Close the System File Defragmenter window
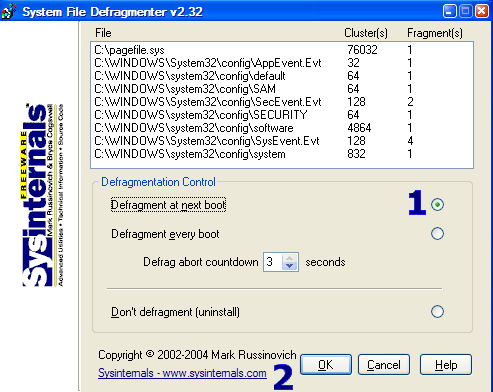The height and width of the screenshot is (392, 493). pos(482,11)
